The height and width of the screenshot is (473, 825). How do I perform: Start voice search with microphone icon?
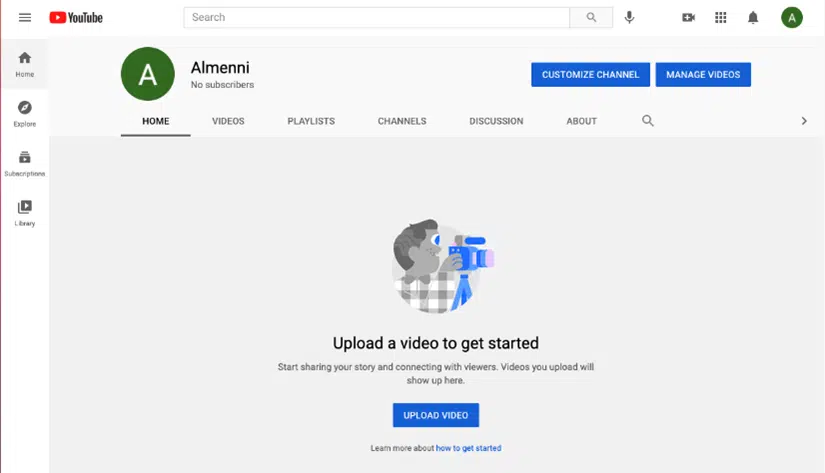click(x=629, y=17)
